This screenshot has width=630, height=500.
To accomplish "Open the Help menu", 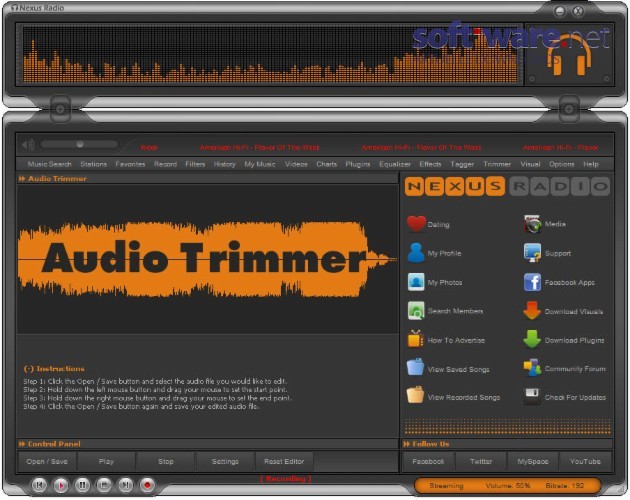I will 591,164.
